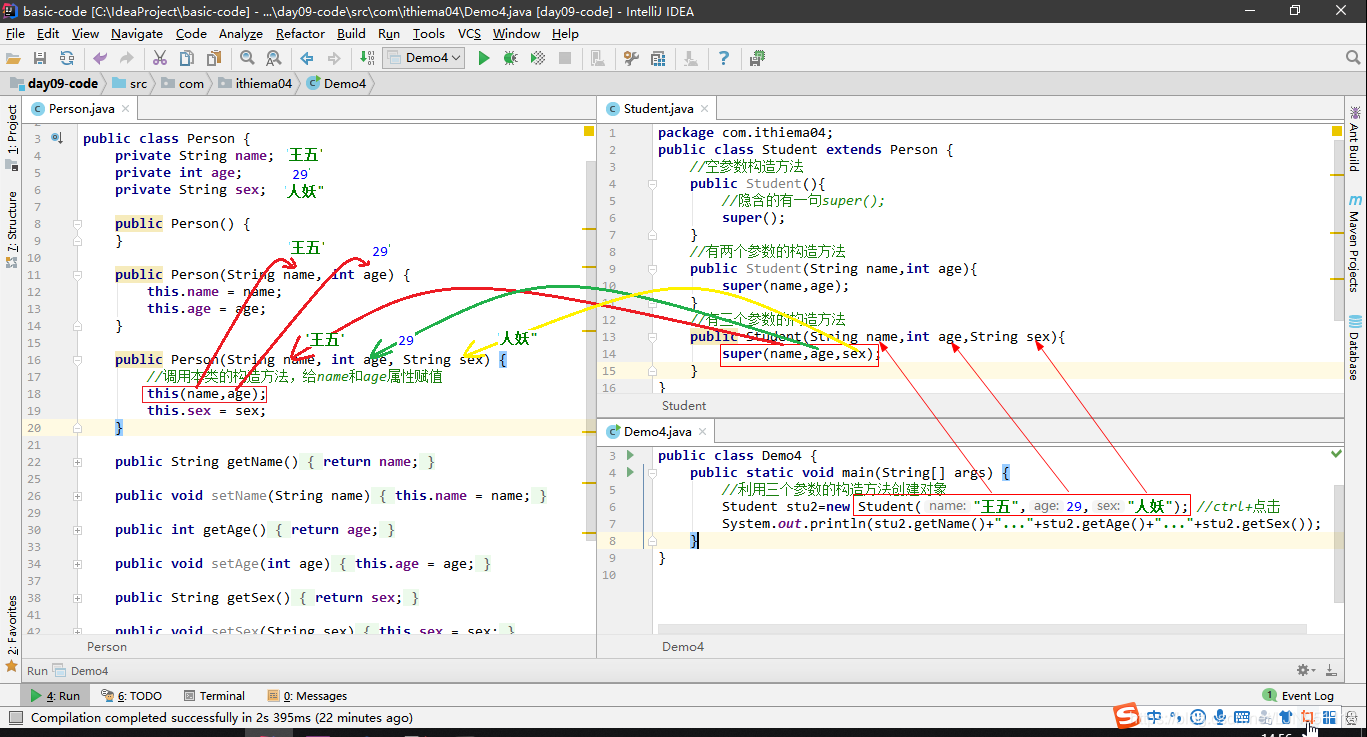The width and height of the screenshot is (1367, 737).
Task: Open the Event Log panel
Action: pos(1298,695)
